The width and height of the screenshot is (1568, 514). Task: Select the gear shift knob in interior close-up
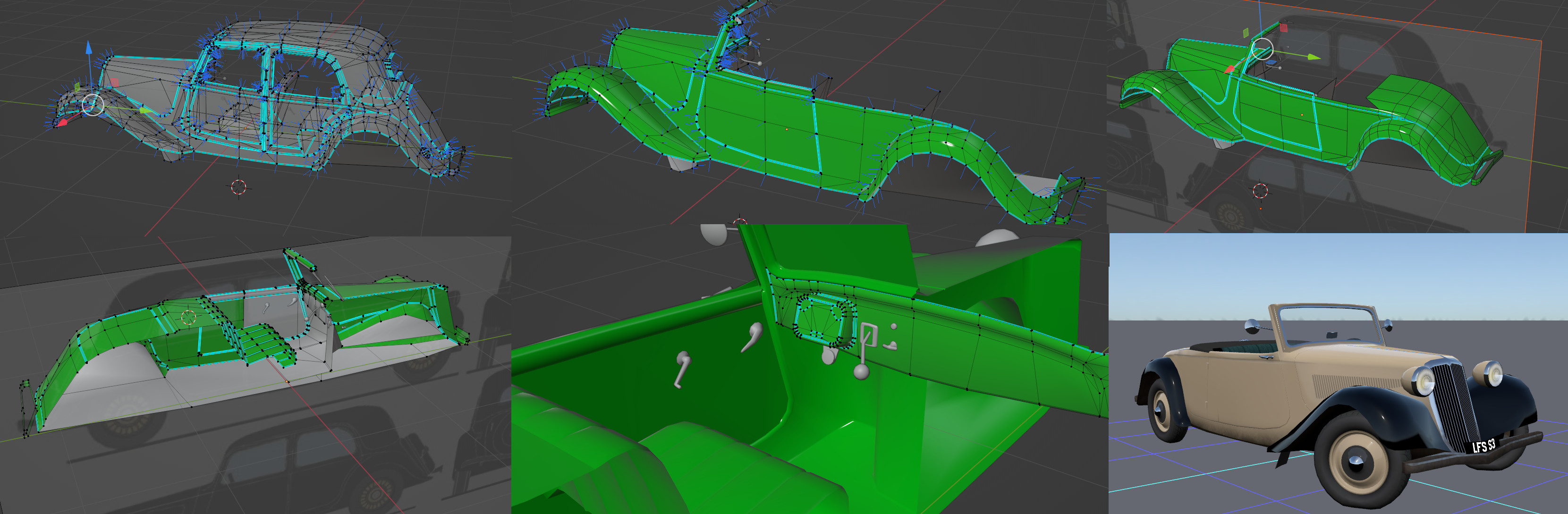pyautogui.click(x=861, y=371)
